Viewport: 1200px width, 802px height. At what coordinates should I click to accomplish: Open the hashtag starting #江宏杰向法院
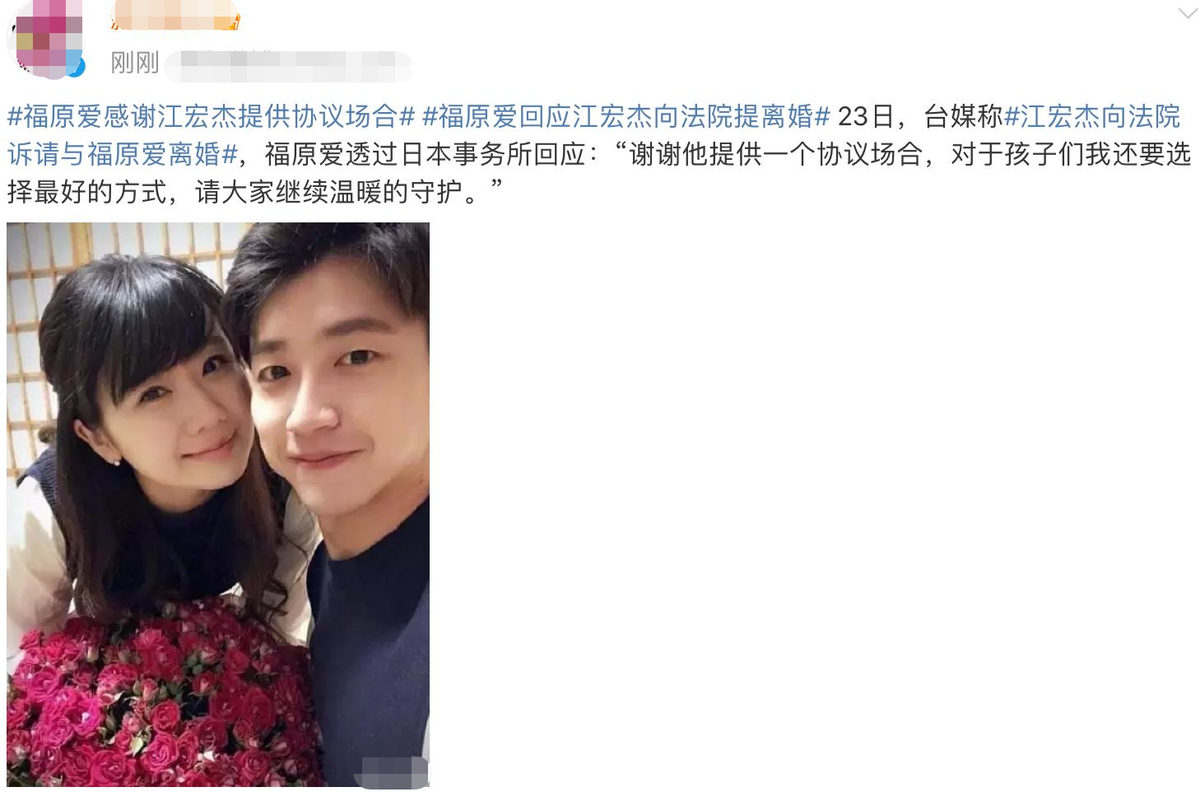(x=1092, y=116)
